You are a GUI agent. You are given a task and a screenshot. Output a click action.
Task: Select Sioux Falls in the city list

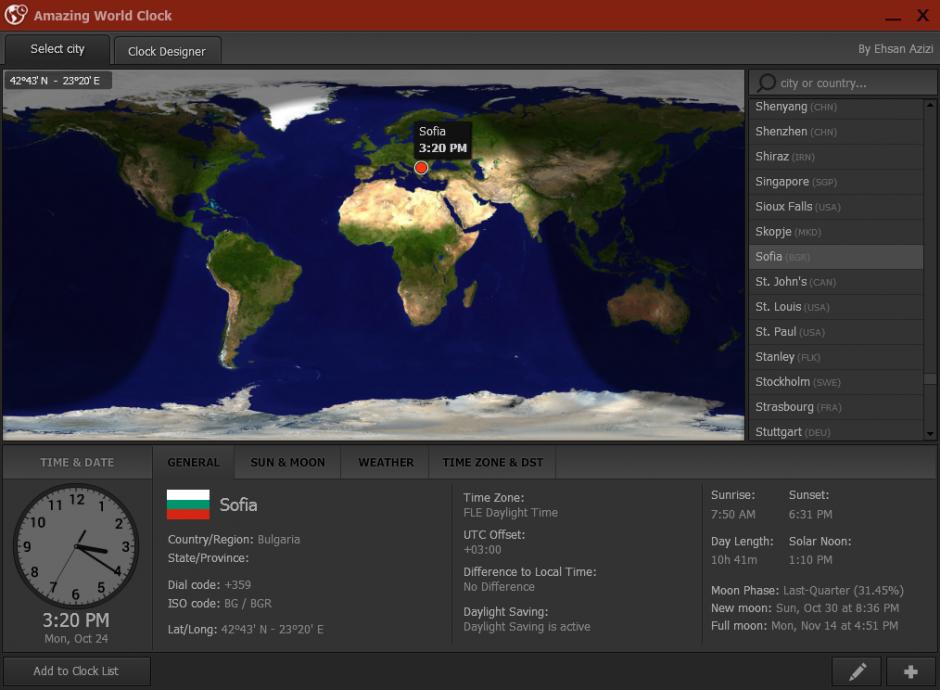pyautogui.click(x=836, y=207)
